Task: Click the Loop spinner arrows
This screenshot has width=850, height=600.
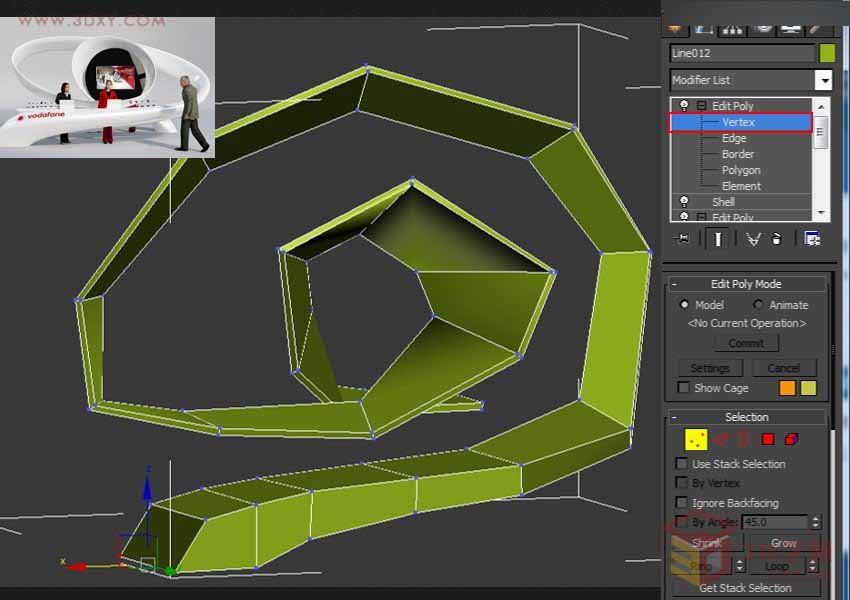Action: point(812,566)
